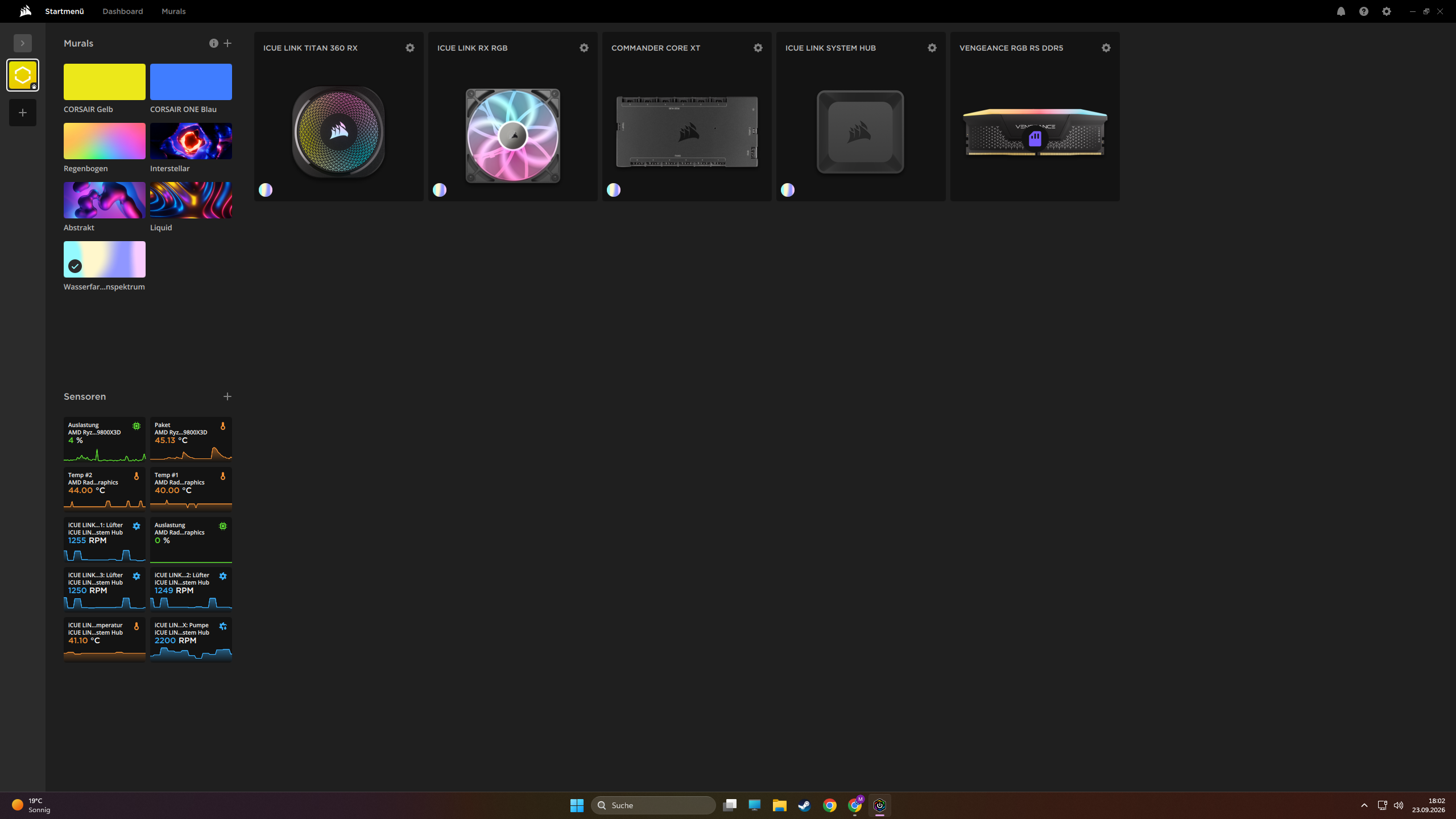Open the help question mark icon
The height and width of the screenshot is (819, 1456).
tap(1364, 11)
